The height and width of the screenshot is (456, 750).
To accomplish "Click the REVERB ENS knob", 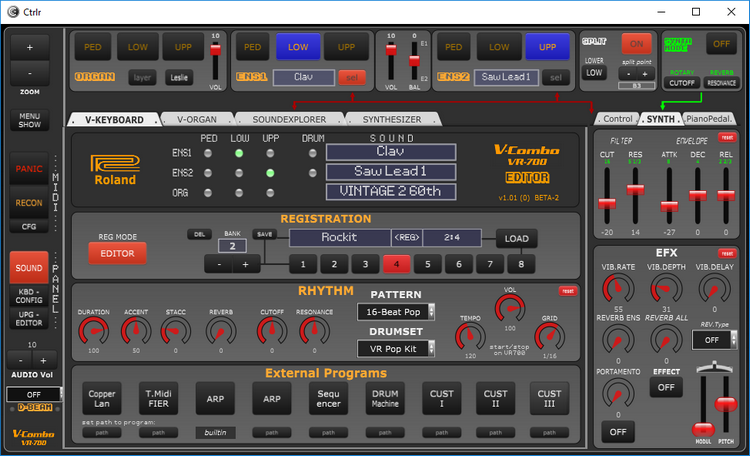I will (x=618, y=341).
